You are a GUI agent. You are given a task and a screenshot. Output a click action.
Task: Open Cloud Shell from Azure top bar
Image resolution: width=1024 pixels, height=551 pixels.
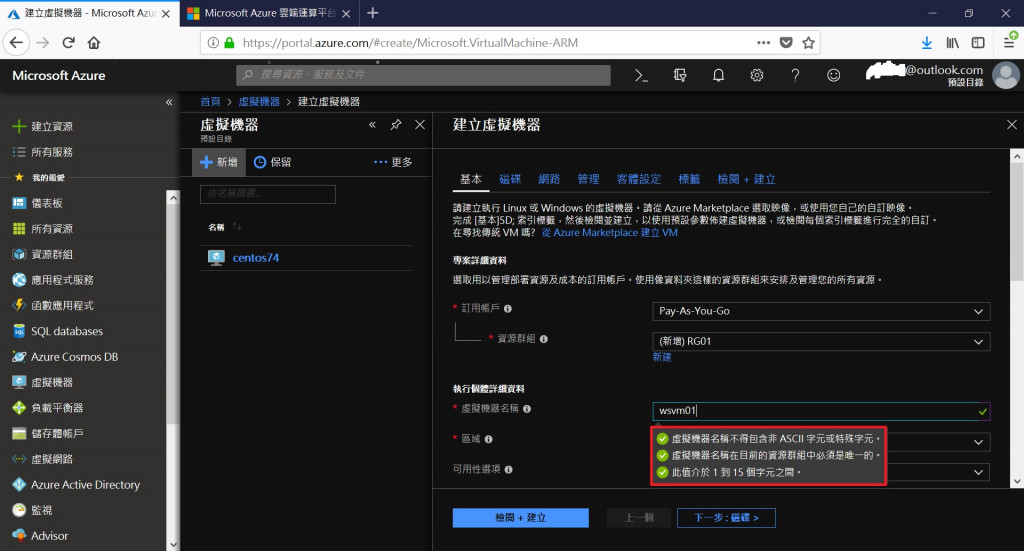[641, 76]
